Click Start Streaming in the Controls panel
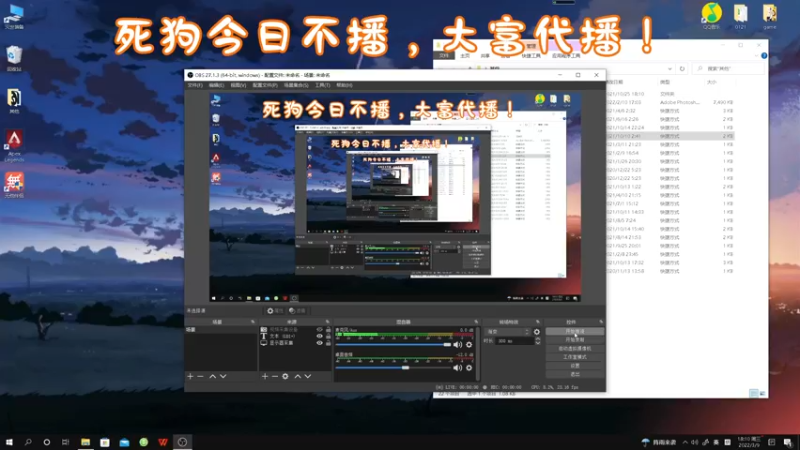 click(x=574, y=331)
